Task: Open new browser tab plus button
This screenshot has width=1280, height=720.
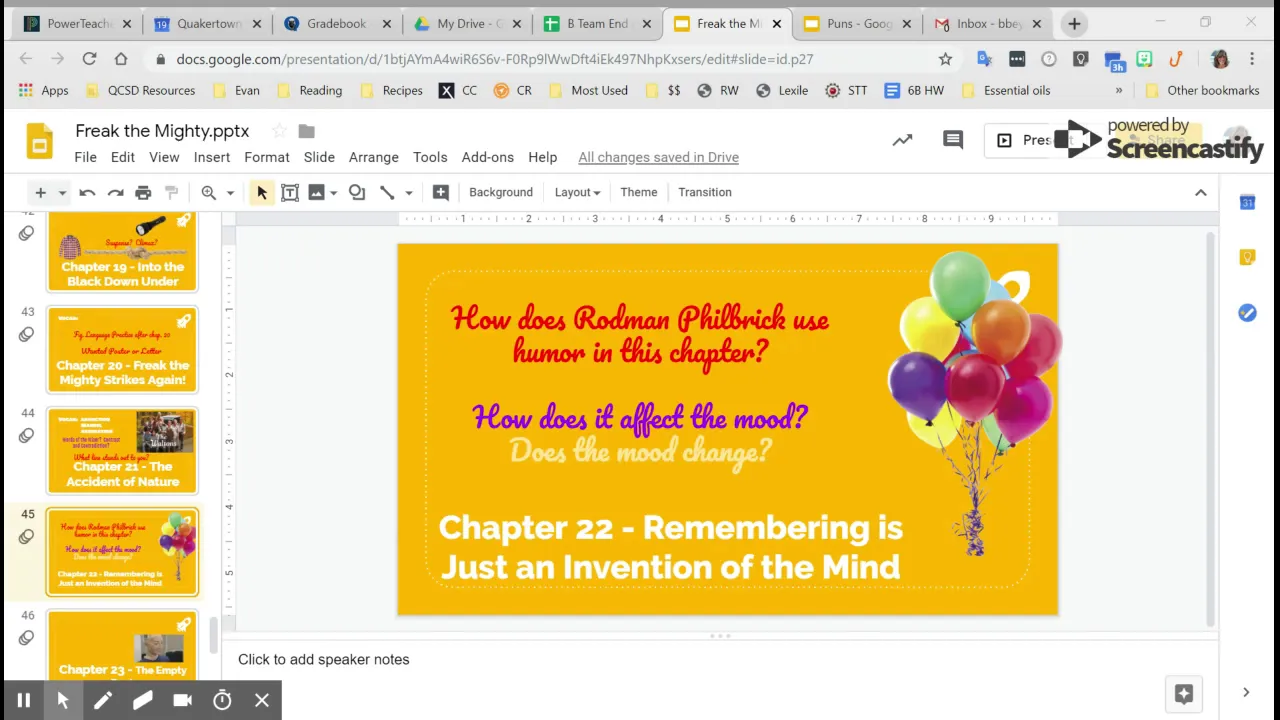Action: [1074, 23]
